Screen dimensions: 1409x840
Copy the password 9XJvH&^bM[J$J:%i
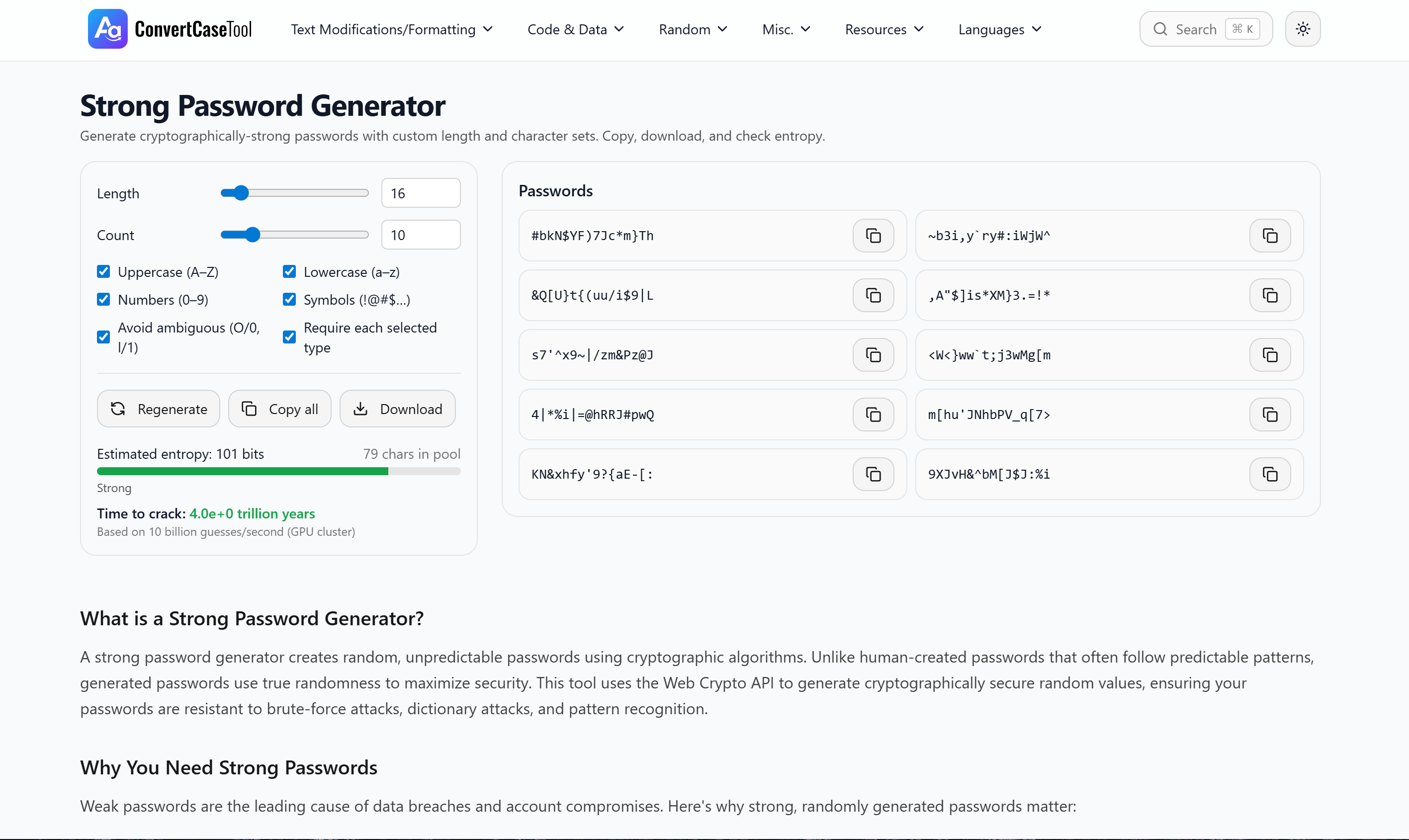tap(1270, 474)
